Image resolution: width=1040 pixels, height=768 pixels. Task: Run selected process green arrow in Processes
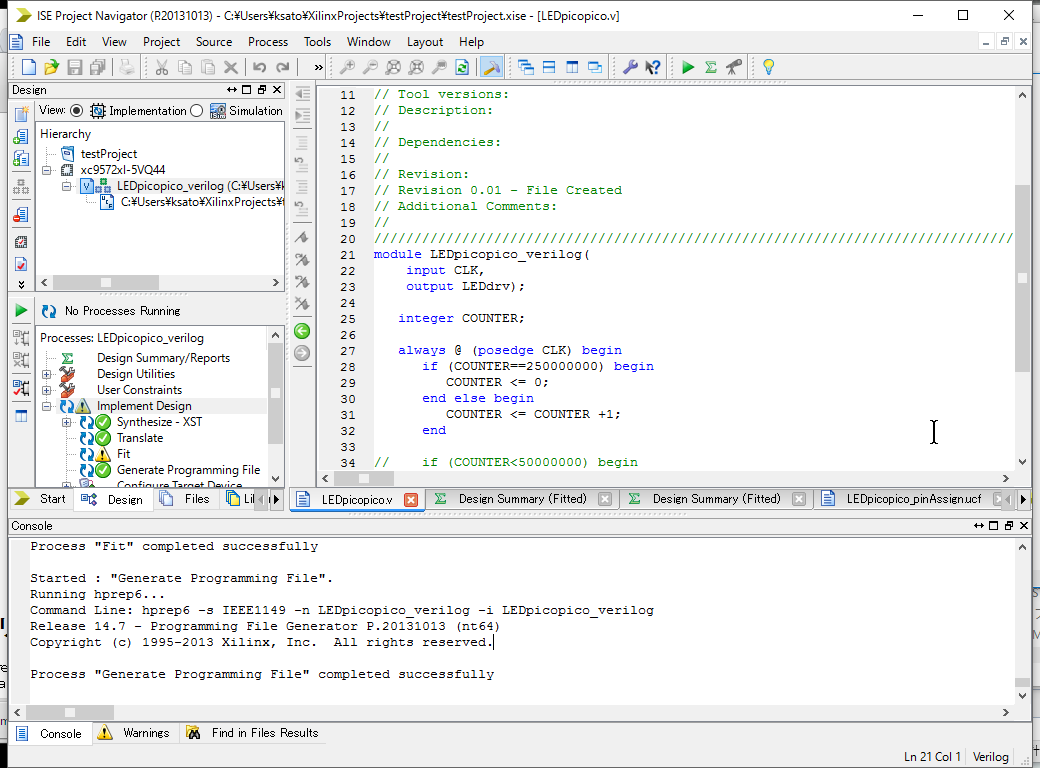coord(21,310)
